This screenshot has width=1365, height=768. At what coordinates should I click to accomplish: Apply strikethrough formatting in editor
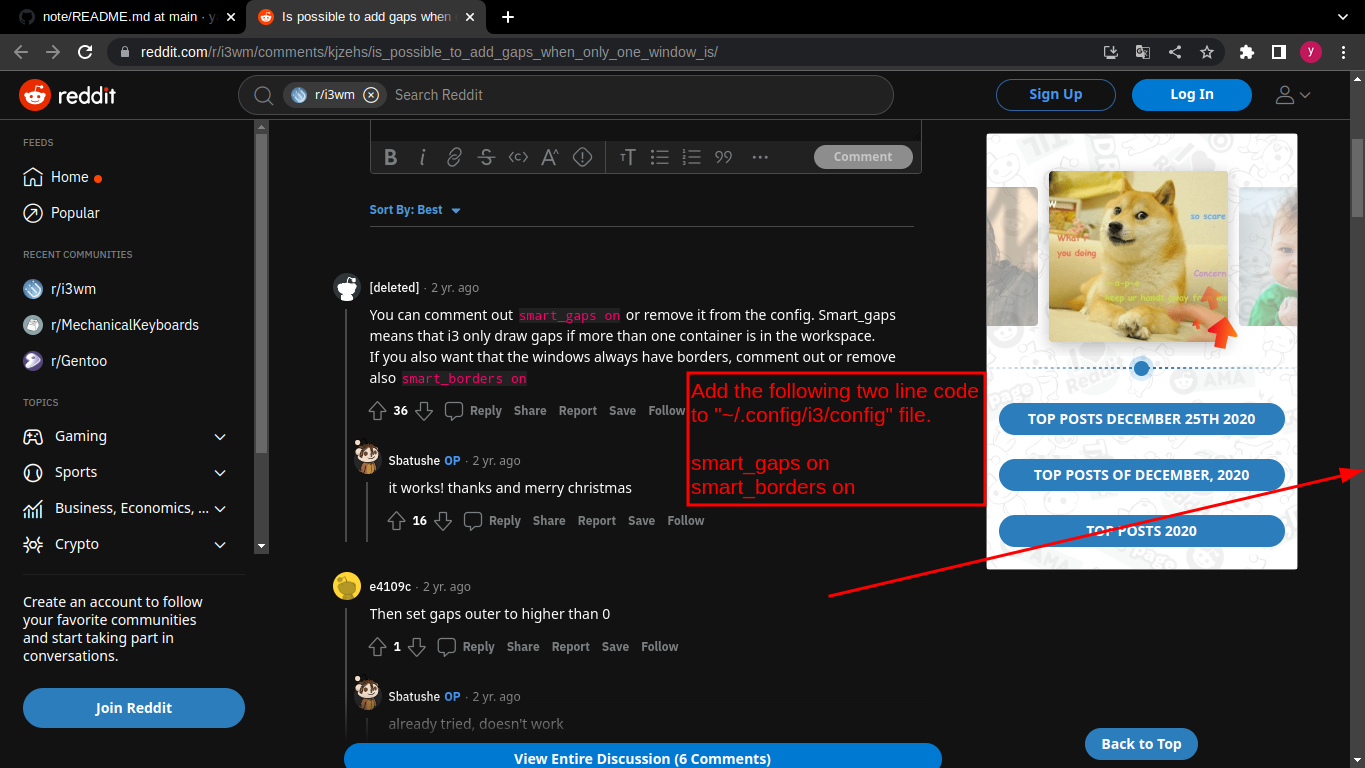click(486, 157)
